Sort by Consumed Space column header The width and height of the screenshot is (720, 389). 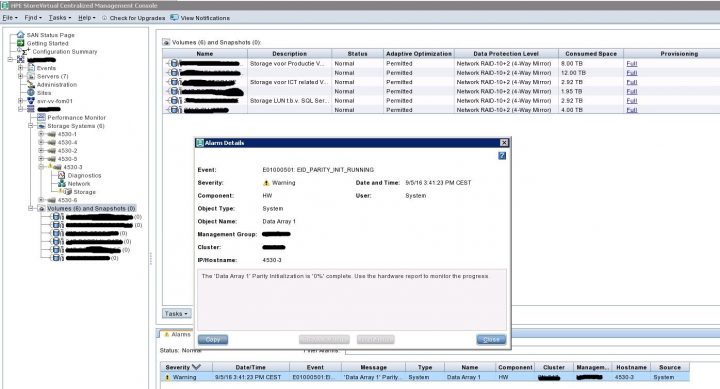591,53
